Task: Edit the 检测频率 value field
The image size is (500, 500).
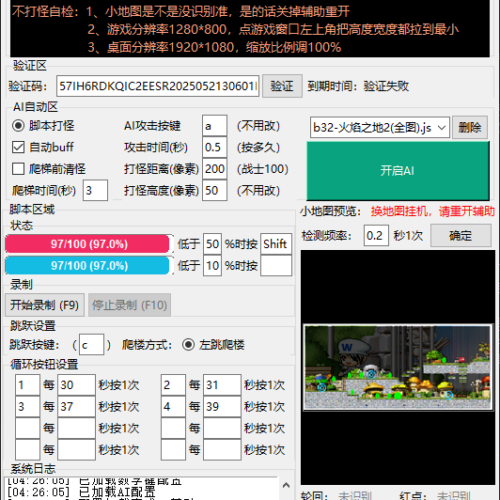Action: coord(376,236)
